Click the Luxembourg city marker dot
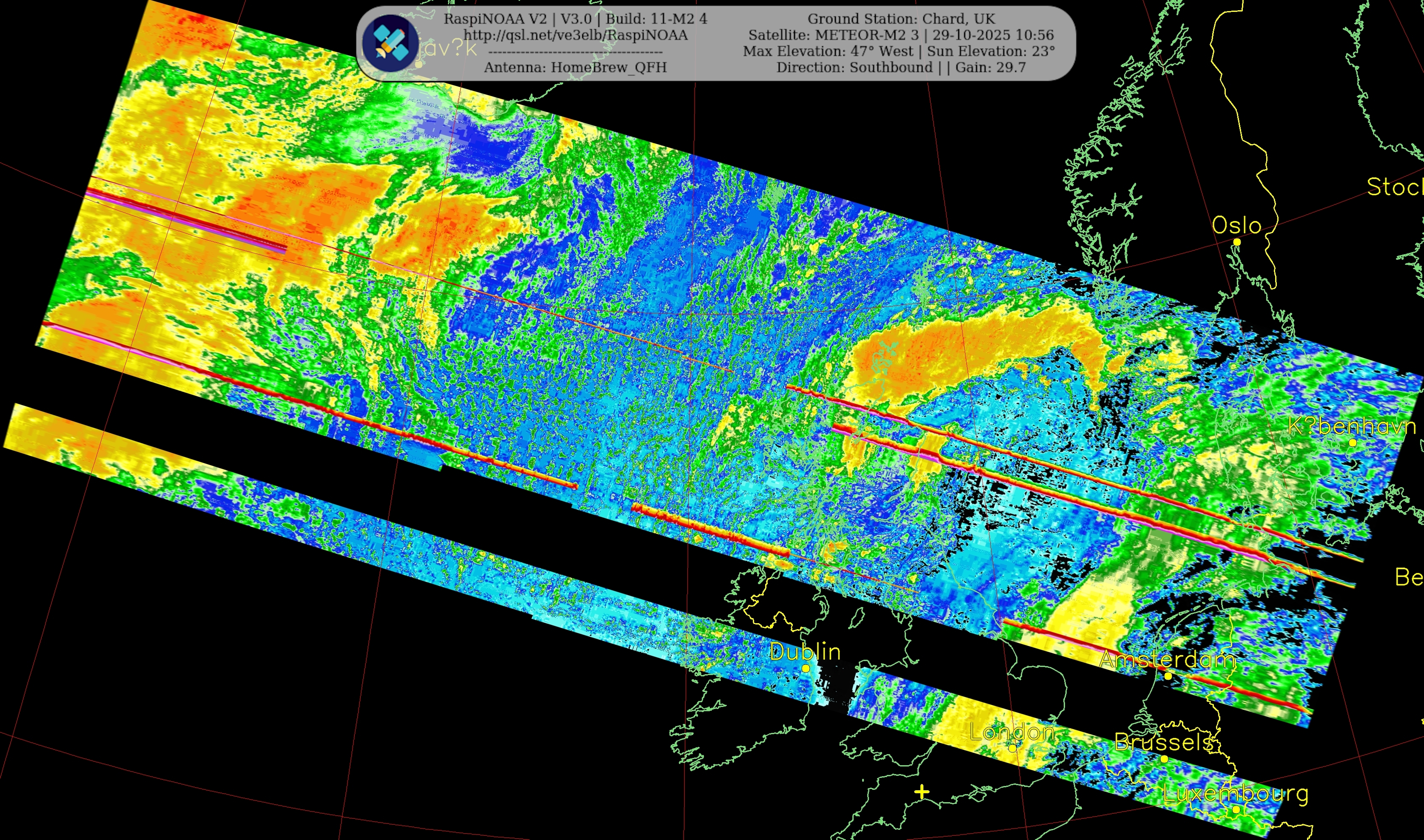 tap(1236, 810)
